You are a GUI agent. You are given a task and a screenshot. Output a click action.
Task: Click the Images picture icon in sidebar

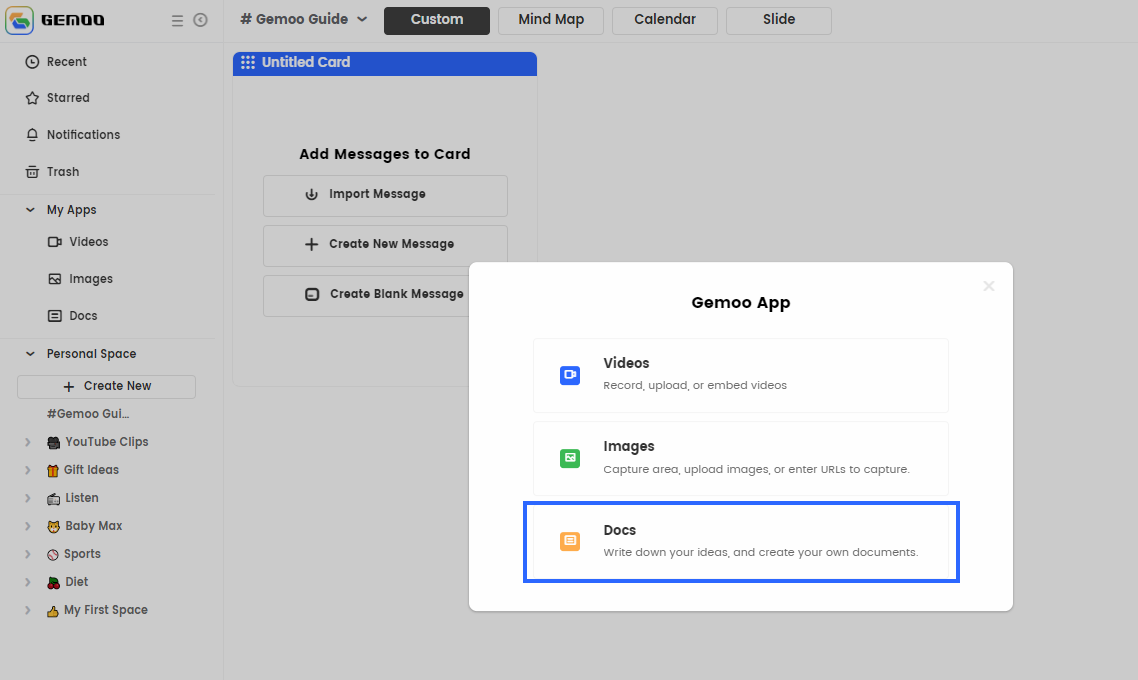coord(54,279)
